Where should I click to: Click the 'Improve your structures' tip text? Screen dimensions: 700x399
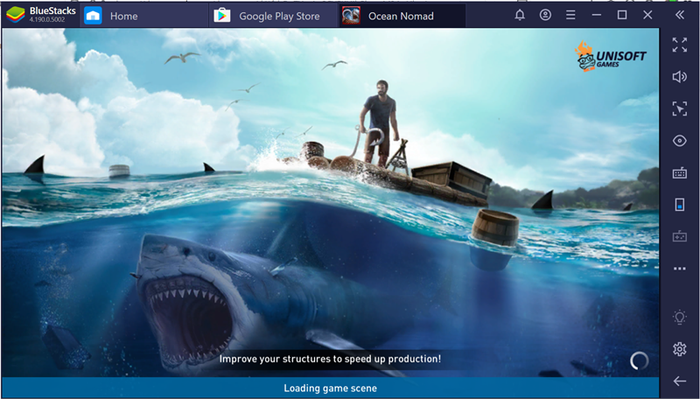330,359
